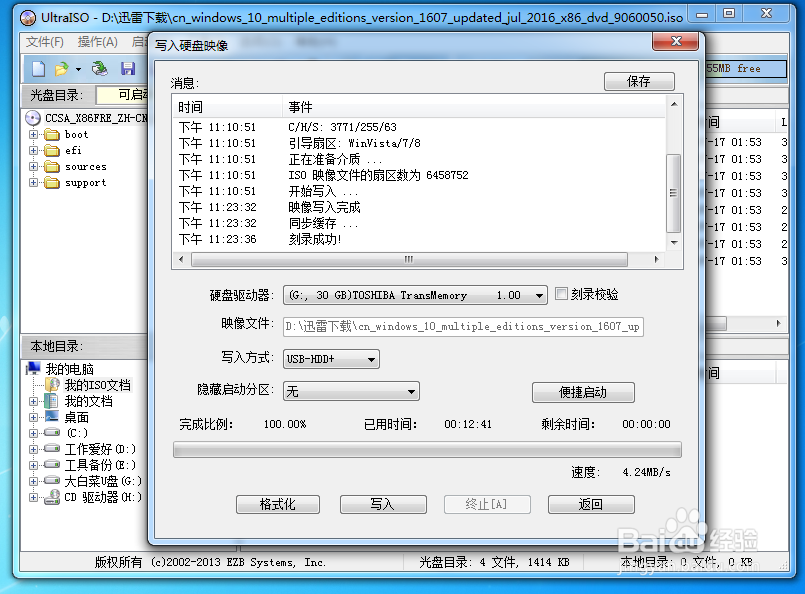Click the log scroll right arrow
Screen dimensions: 805x594
click(656, 259)
